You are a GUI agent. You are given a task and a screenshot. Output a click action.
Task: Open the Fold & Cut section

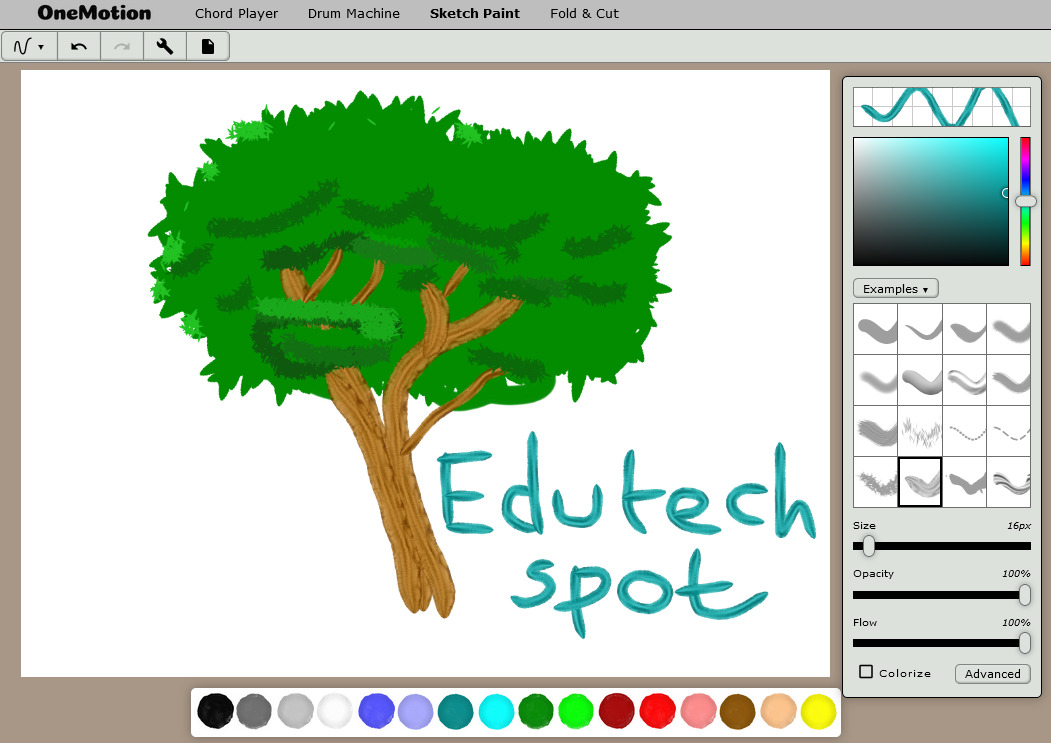coord(584,13)
